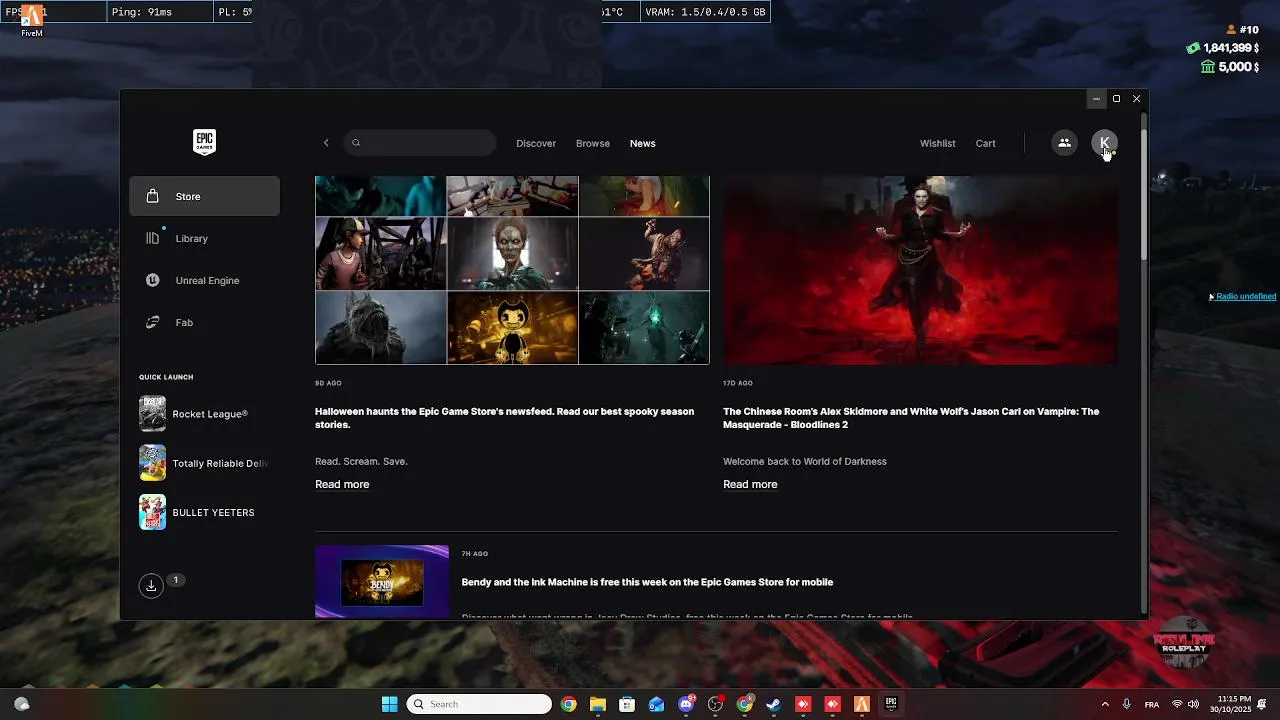1280x720 pixels.
Task: Open the Wishlist page
Action: tap(938, 143)
